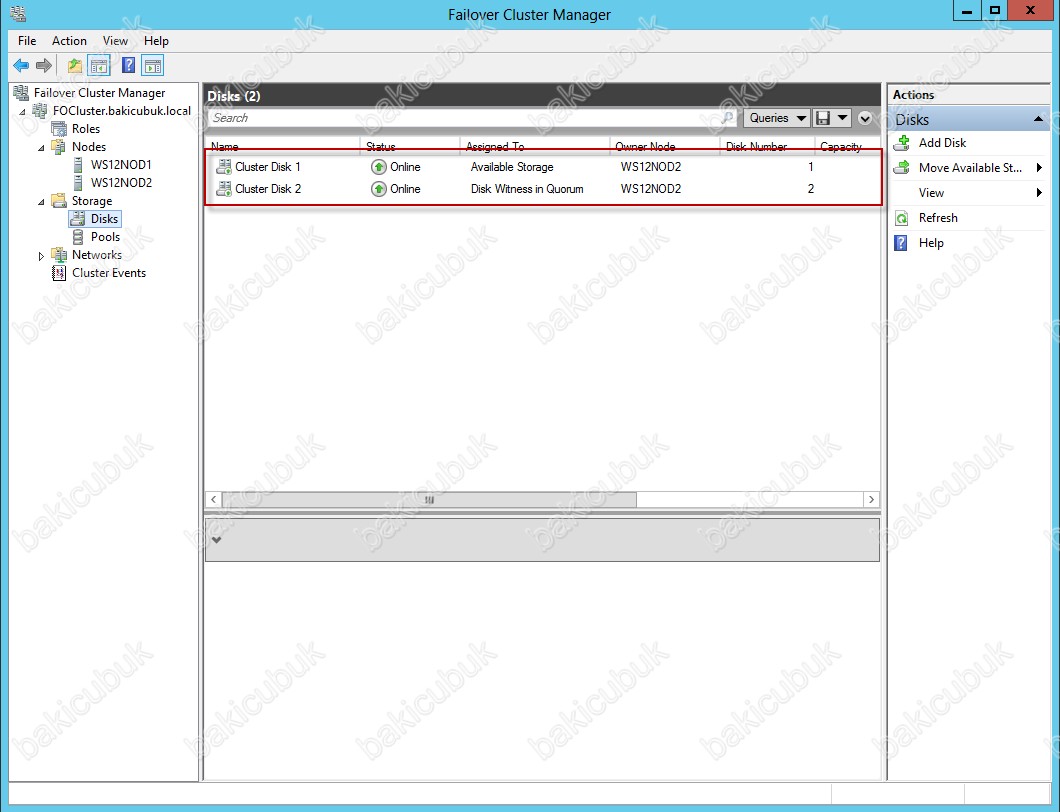
Task: Click the Cluster Disk 1 disk icon
Action: click(224, 167)
